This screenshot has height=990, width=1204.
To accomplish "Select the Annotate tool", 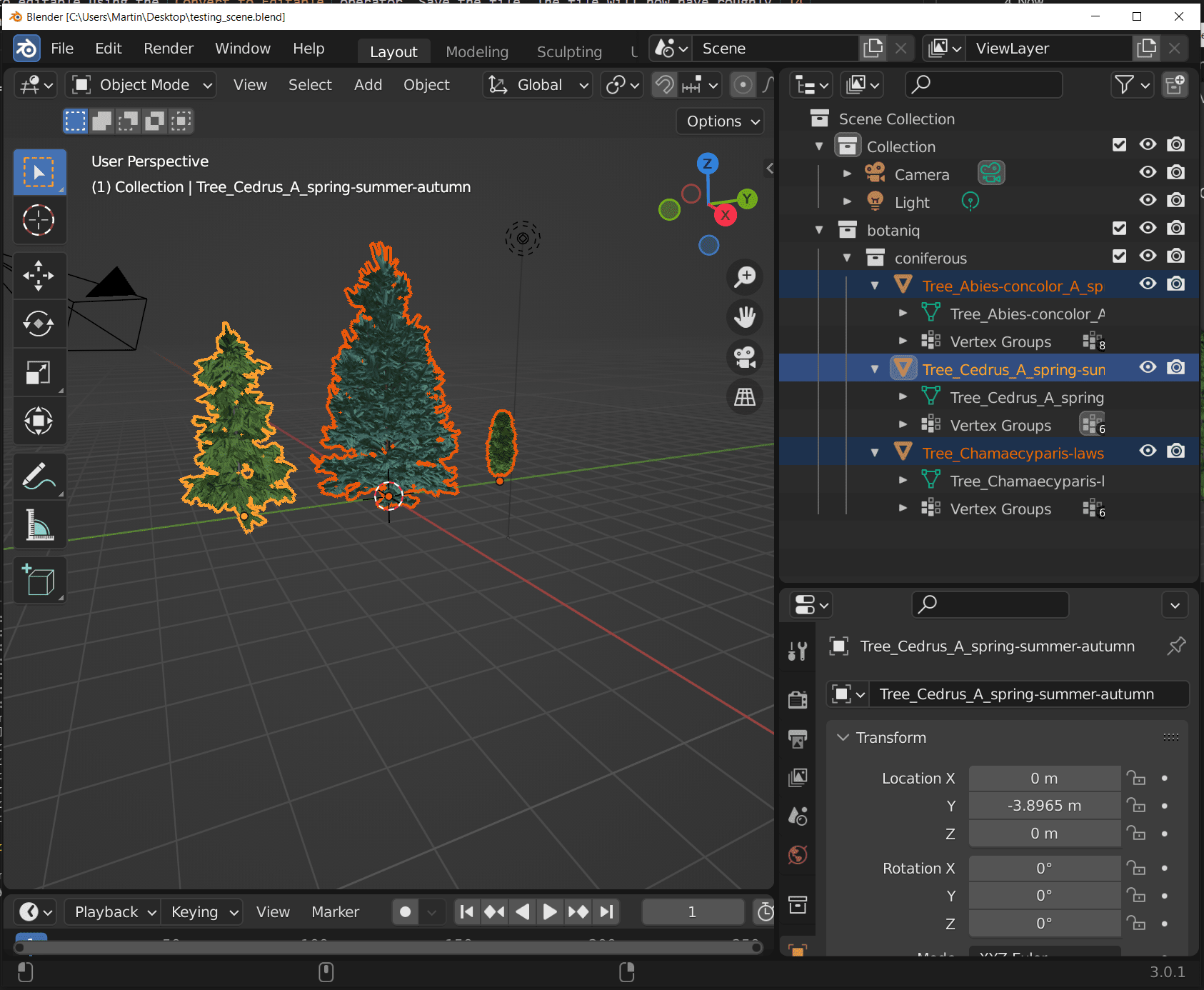I will 39,476.
